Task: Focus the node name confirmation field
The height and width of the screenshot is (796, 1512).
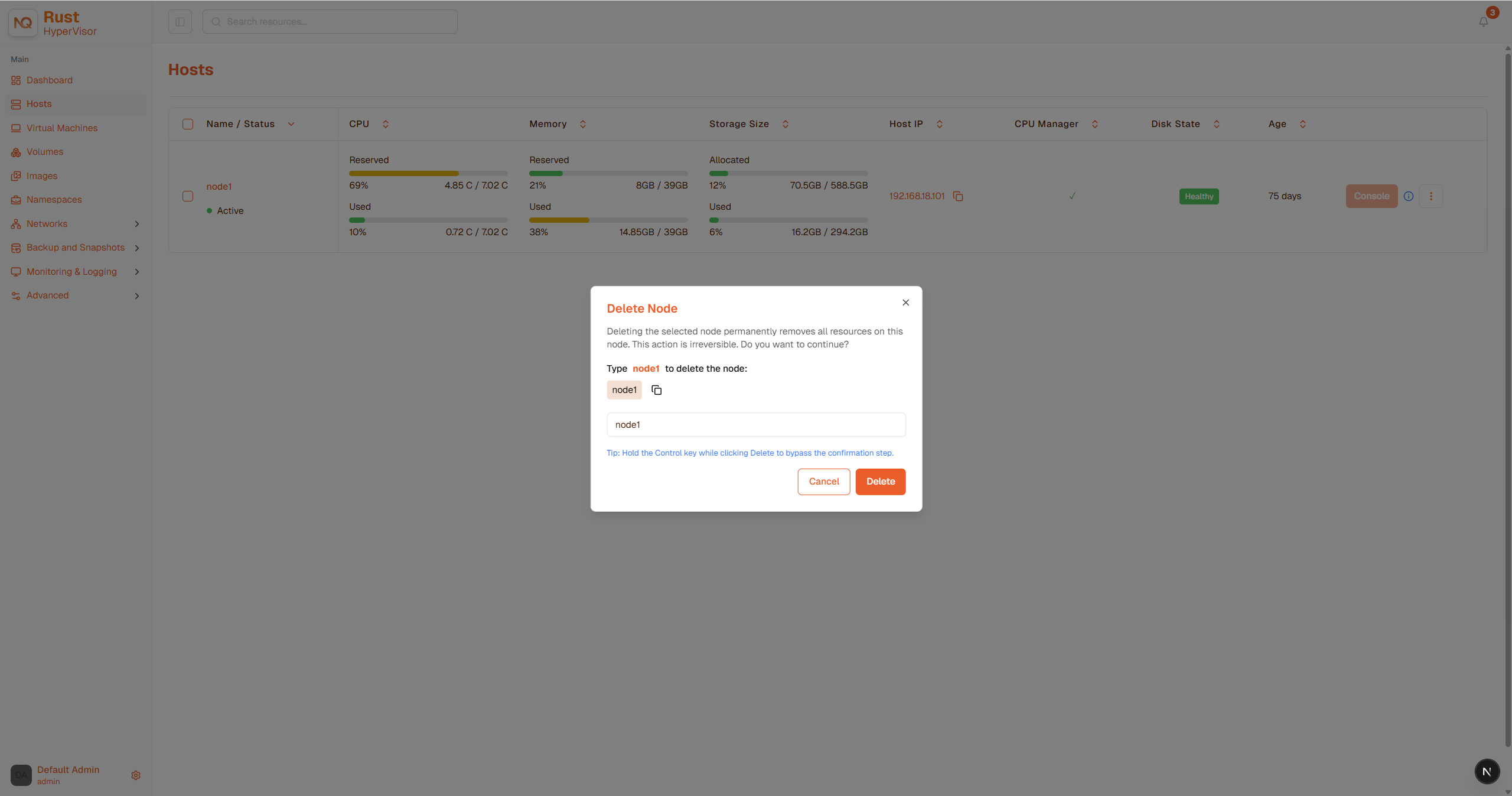Action: (755, 425)
